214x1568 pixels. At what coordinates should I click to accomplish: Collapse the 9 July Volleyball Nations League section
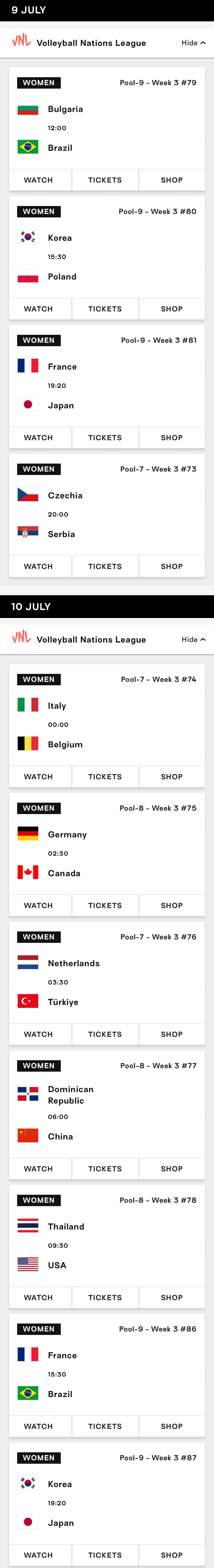pos(193,43)
